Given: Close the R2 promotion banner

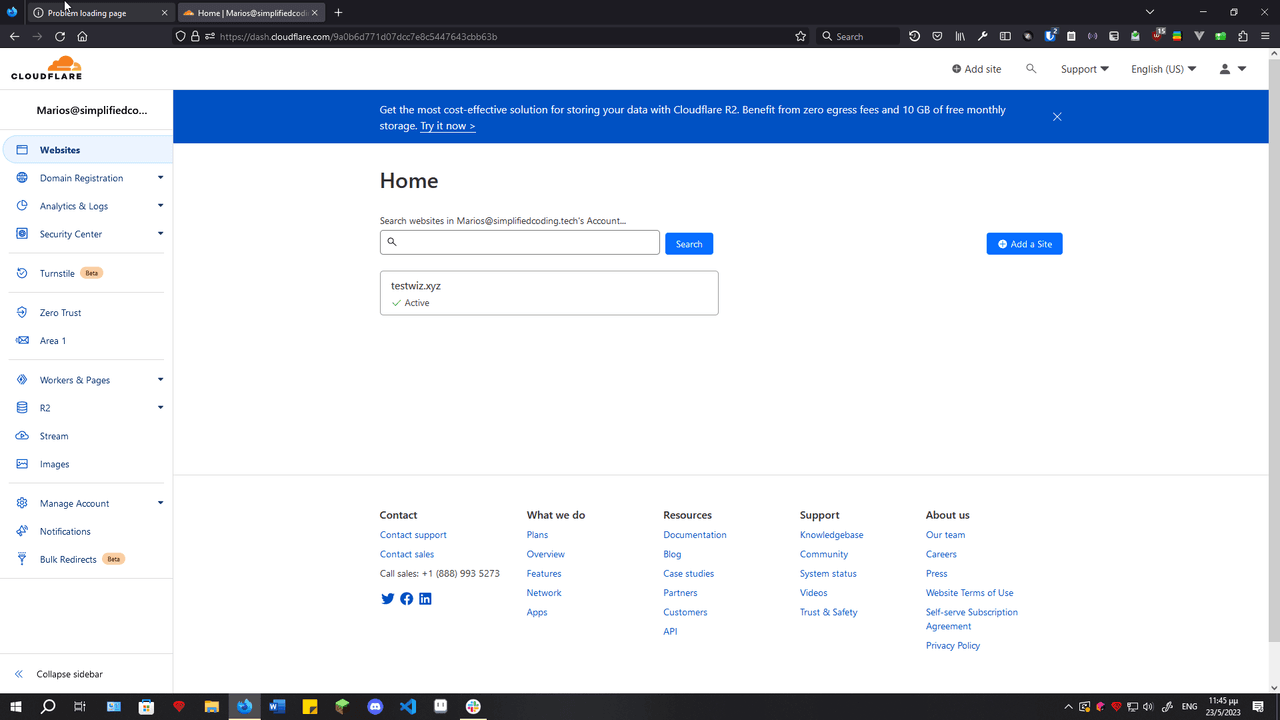Looking at the screenshot, I should pyautogui.click(x=1057, y=117).
